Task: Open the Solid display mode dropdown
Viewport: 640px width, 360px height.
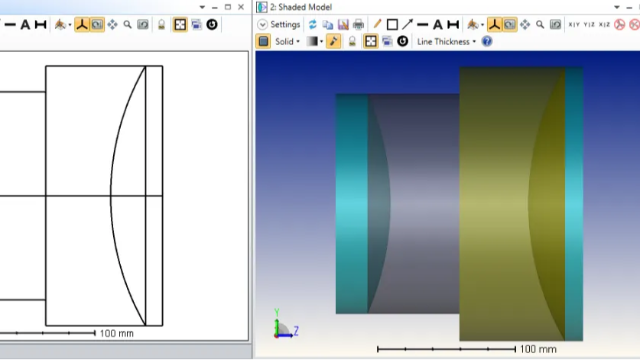Action: click(287, 42)
